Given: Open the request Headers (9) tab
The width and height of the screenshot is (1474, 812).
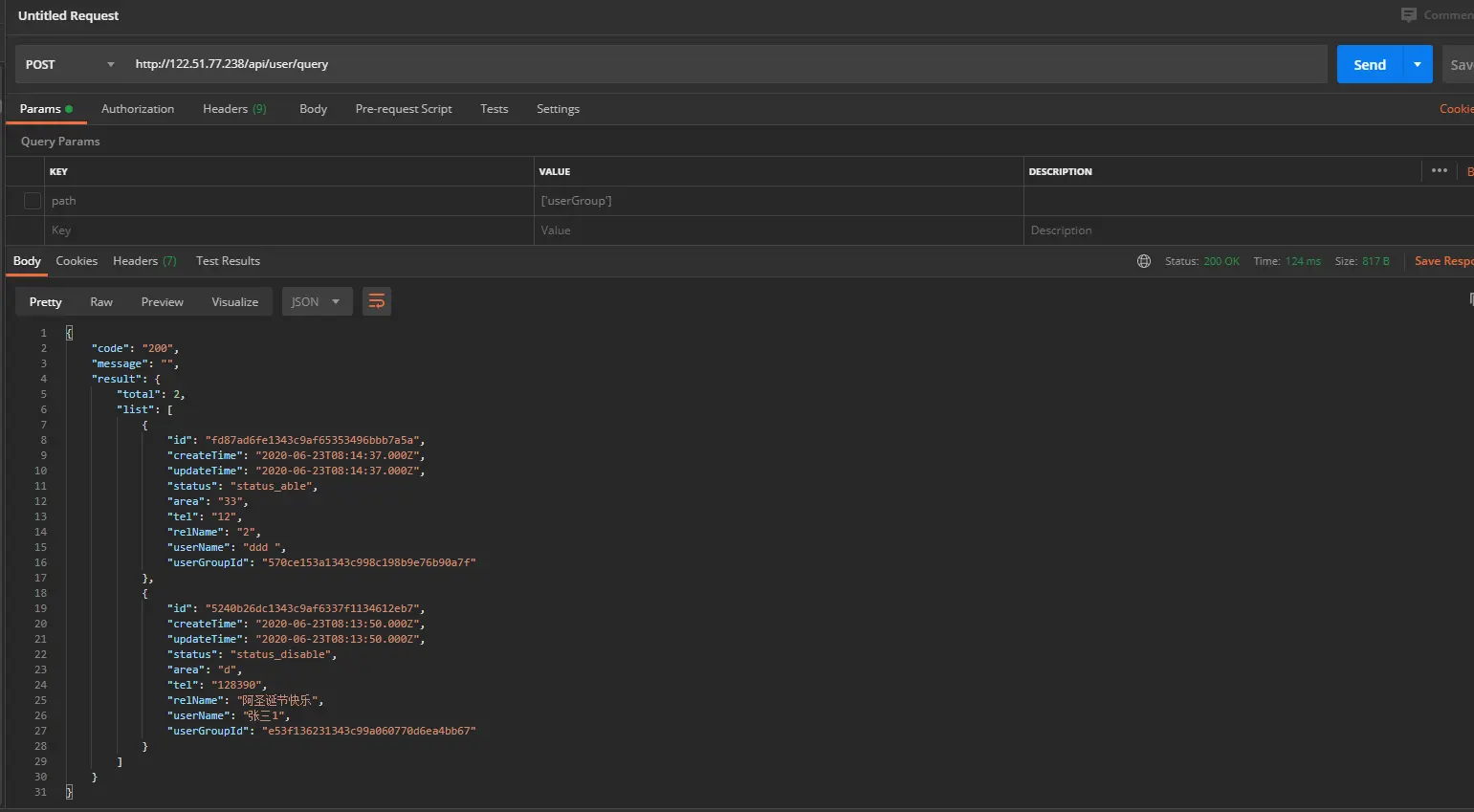Looking at the screenshot, I should [x=234, y=109].
